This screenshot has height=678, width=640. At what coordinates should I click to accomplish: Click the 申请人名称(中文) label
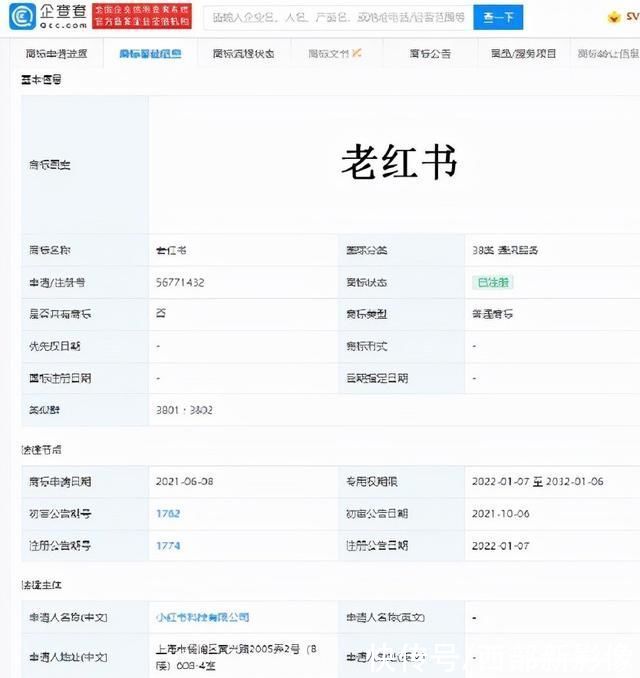[68, 617]
